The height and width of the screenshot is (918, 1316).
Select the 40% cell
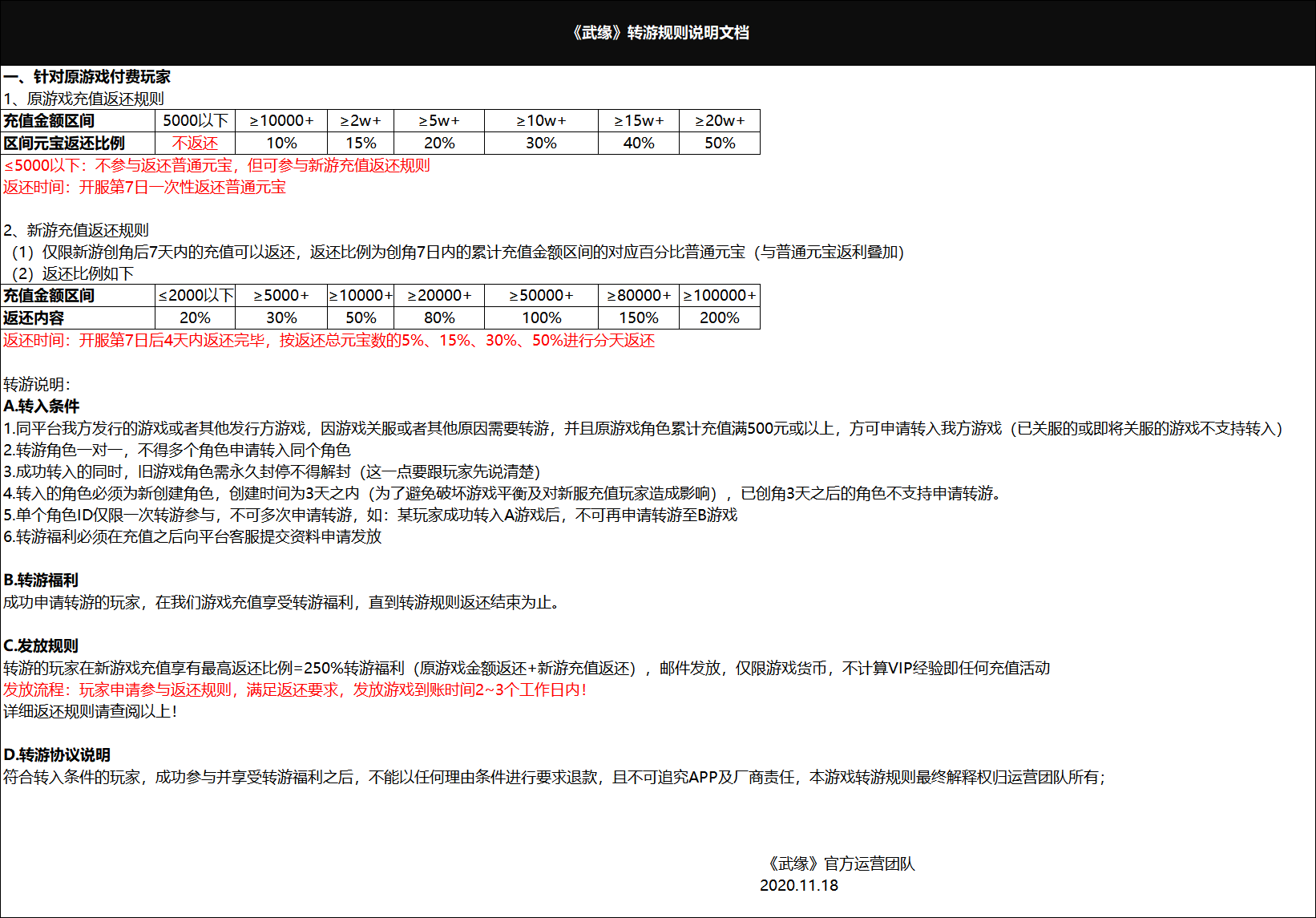point(639,143)
